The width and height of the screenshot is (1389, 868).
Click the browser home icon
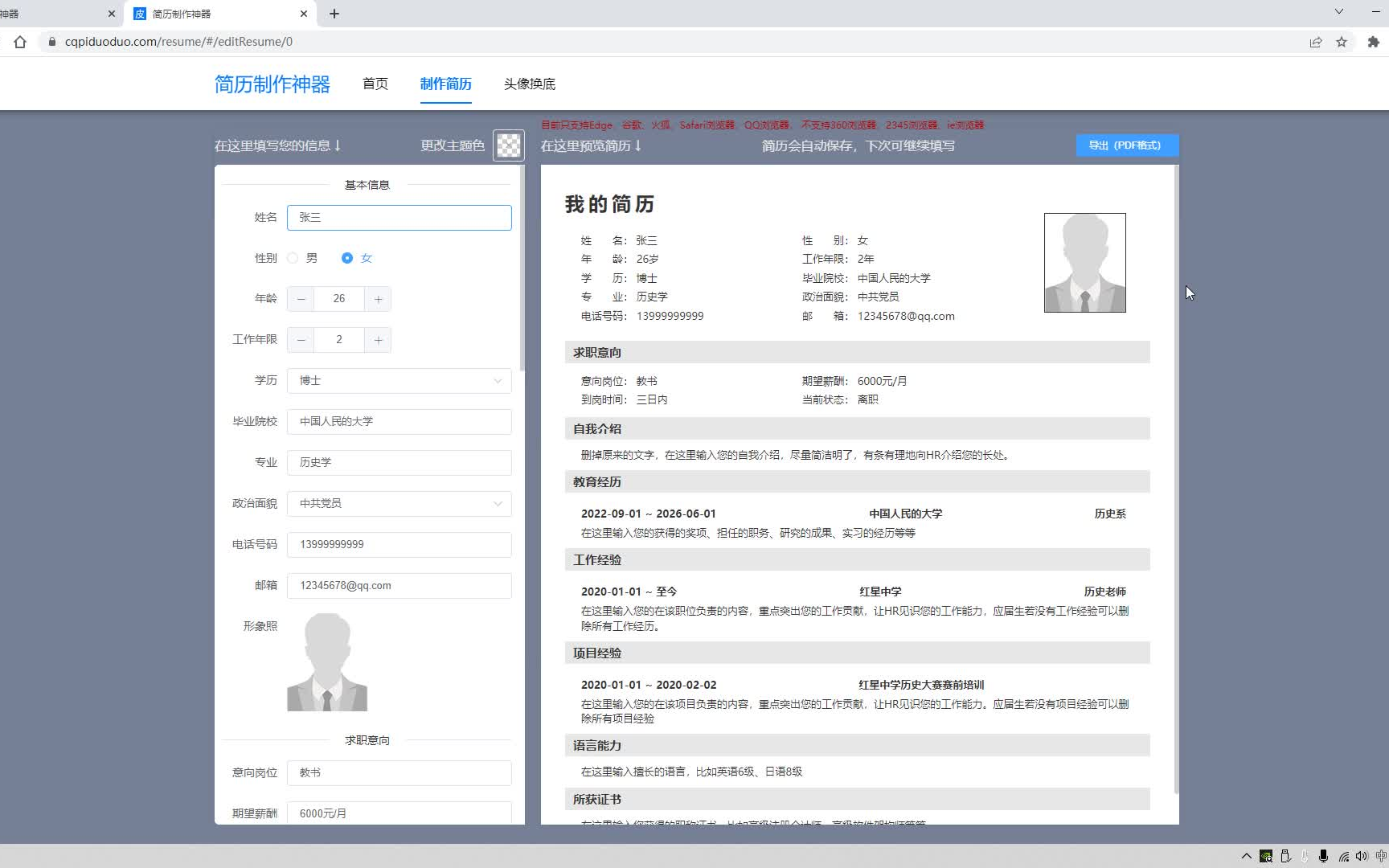[x=20, y=42]
